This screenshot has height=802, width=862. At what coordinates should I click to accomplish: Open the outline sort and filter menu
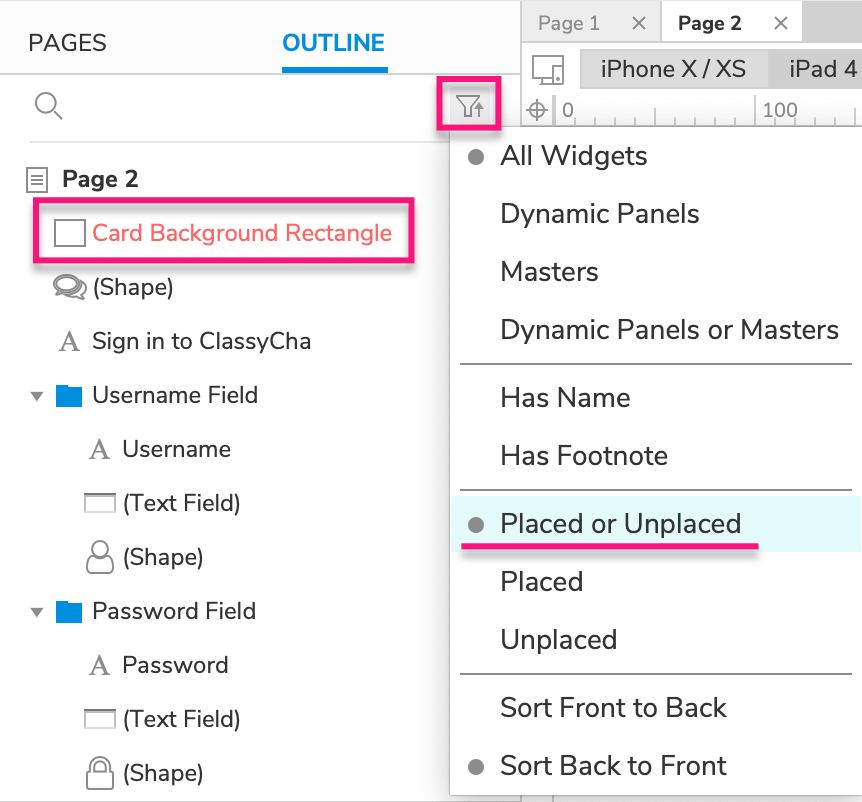[469, 104]
